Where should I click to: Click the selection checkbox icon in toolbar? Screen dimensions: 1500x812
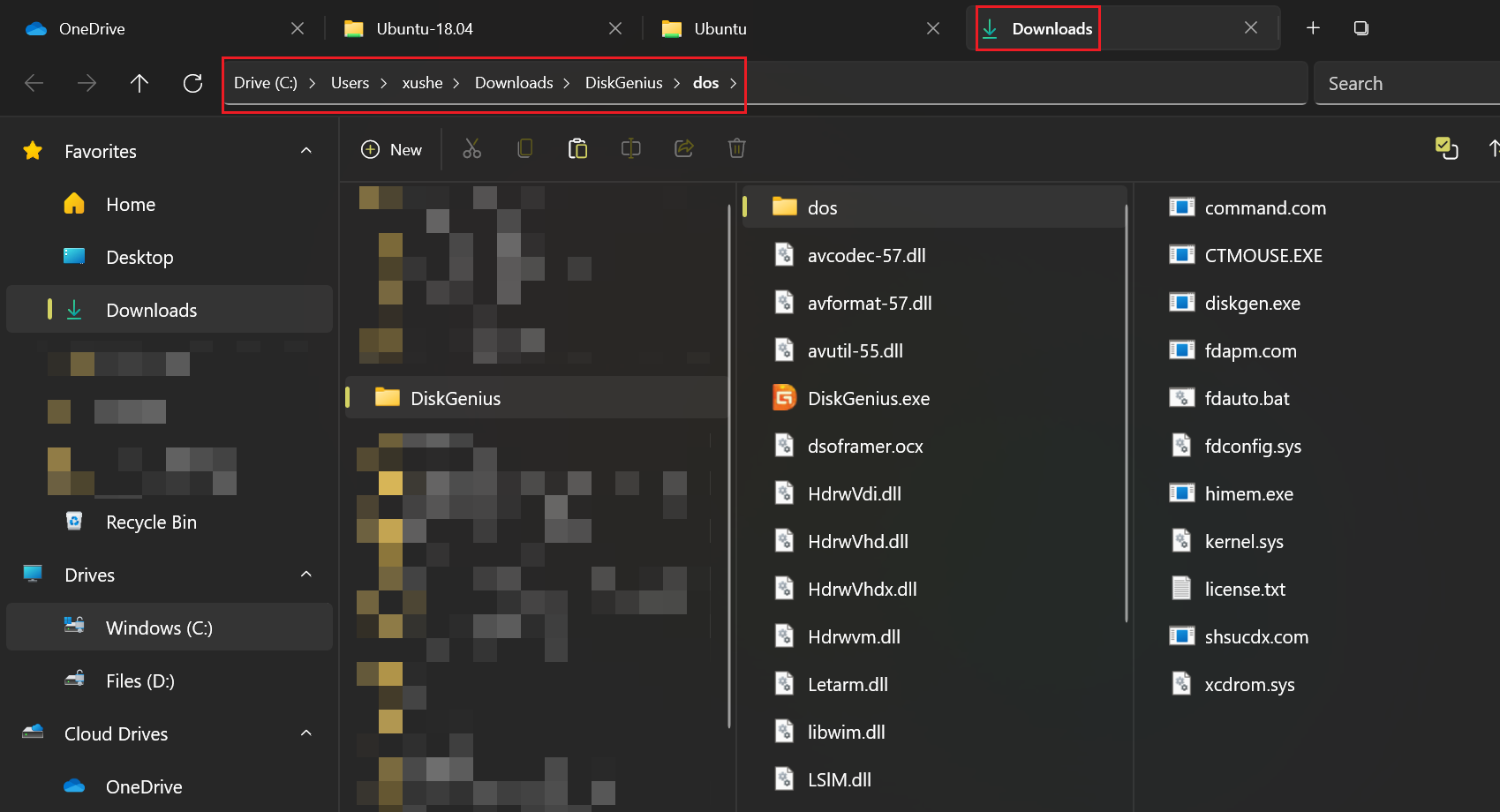(x=1446, y=148)
